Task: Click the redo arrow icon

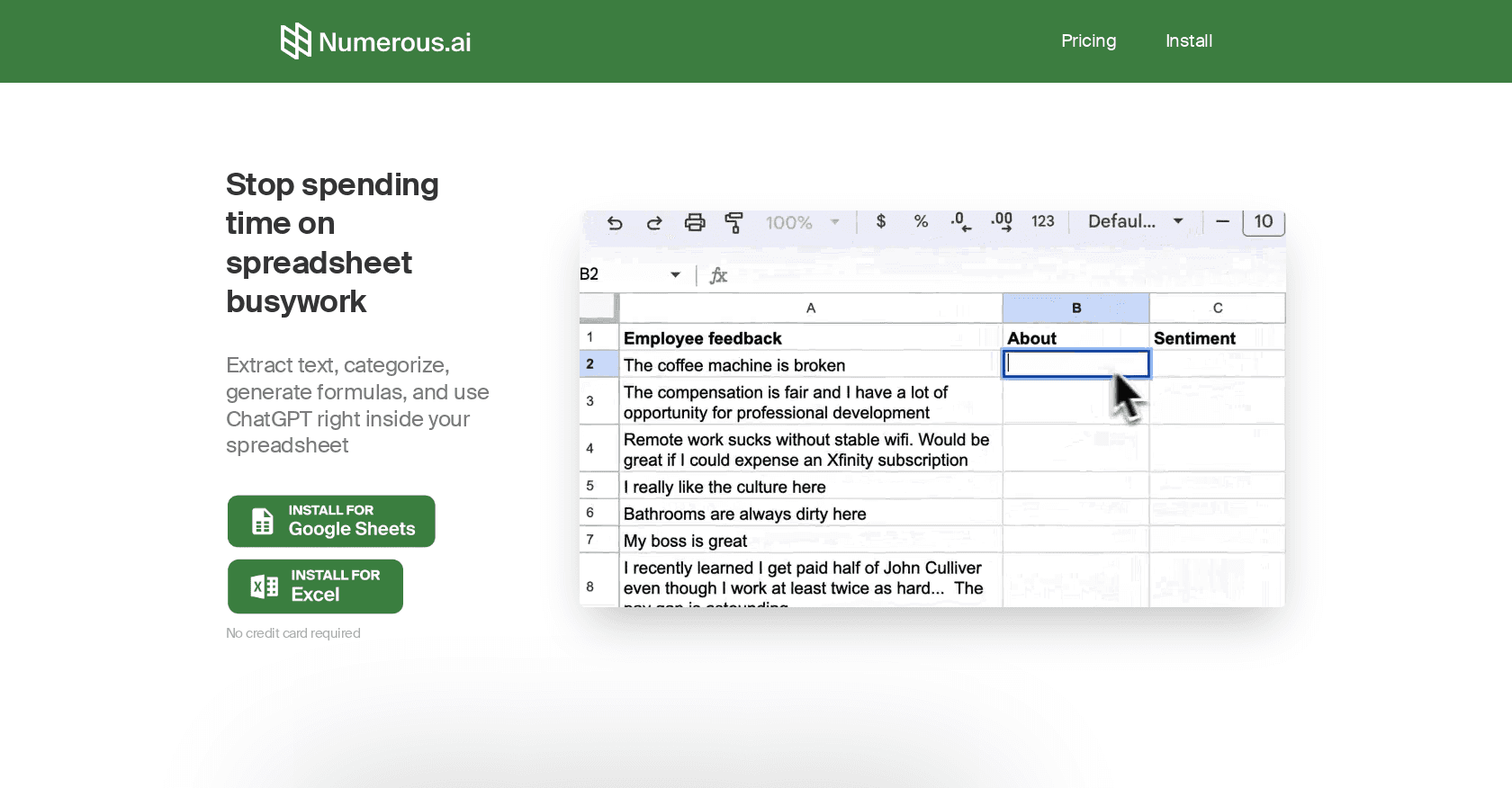Action: pos(654,223)
